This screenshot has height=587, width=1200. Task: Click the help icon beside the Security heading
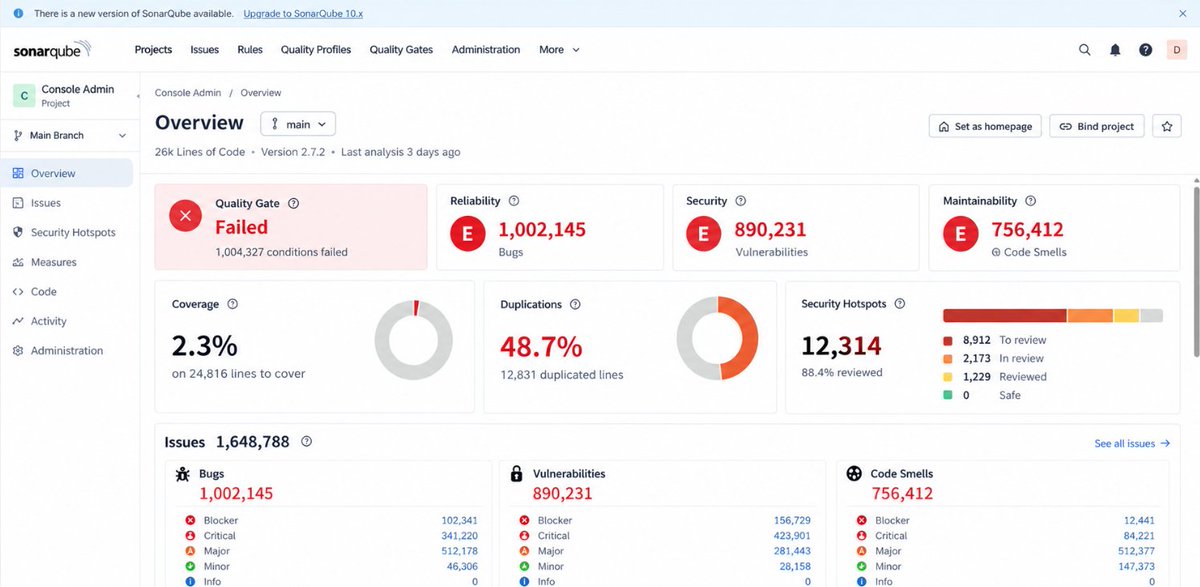[x=741, y=201]
